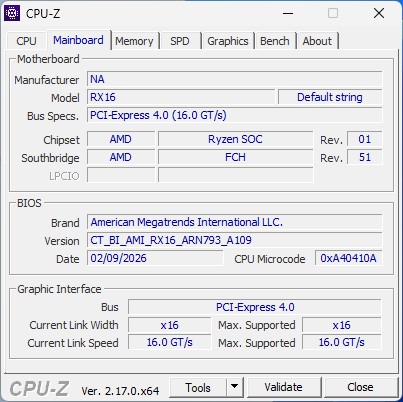Click the Chipset vendor AMD field
The image size is (403, 402).
[x=121, y=139]
